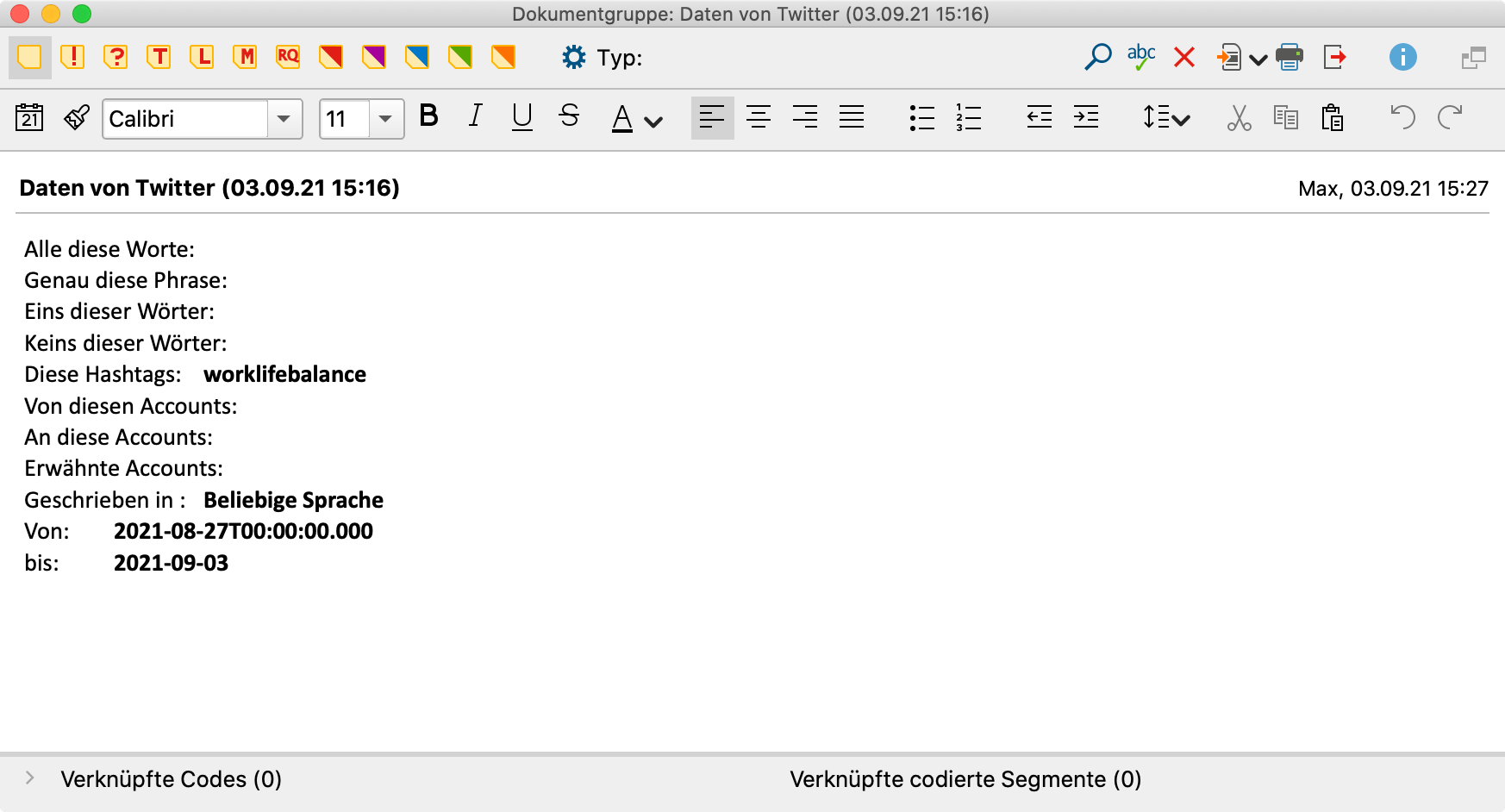The image size is (1505, 812).
Task: Set memo type to L icon
Action: pyautogui.click(x=202, y=58)
